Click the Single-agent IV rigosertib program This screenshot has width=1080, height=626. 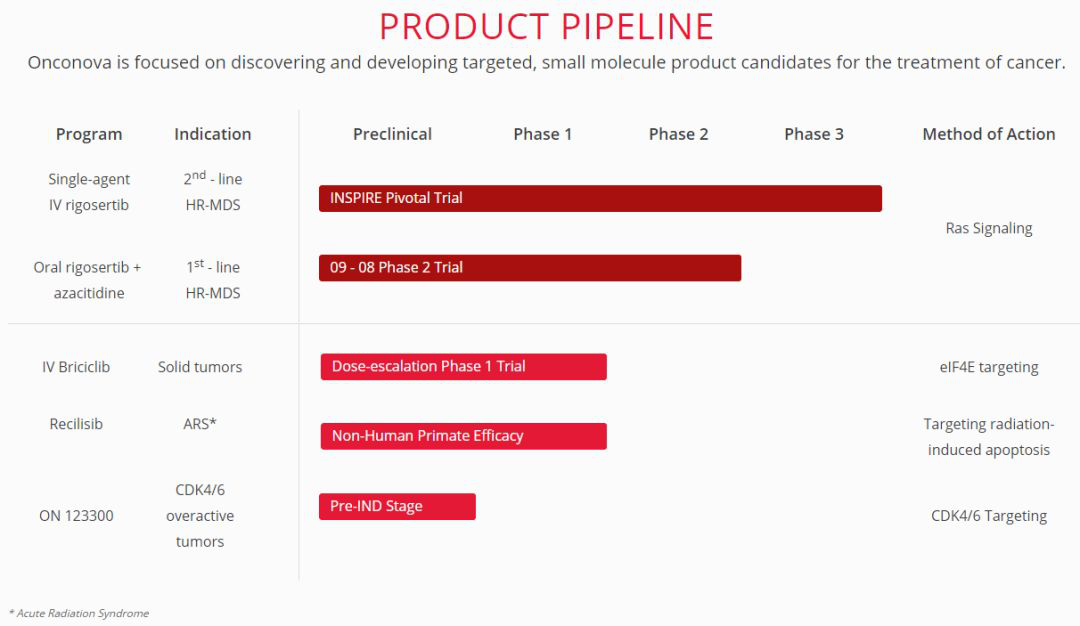pos(89,192)
